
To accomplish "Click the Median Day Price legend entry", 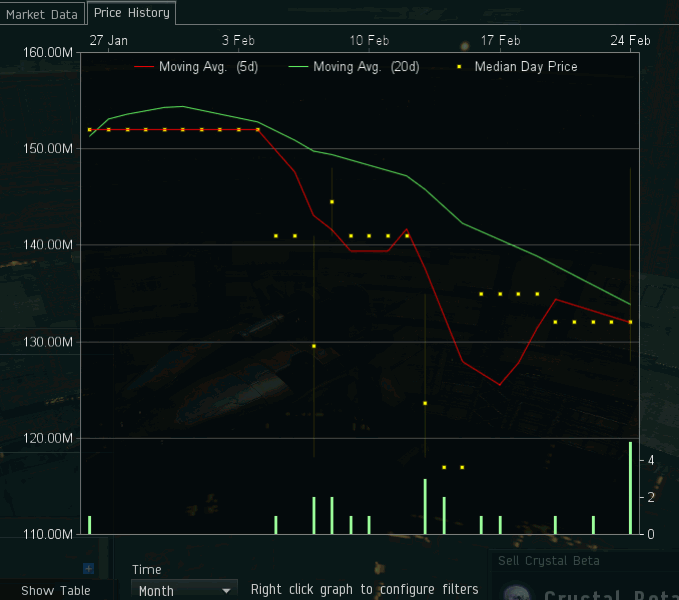I will [517, 67].
